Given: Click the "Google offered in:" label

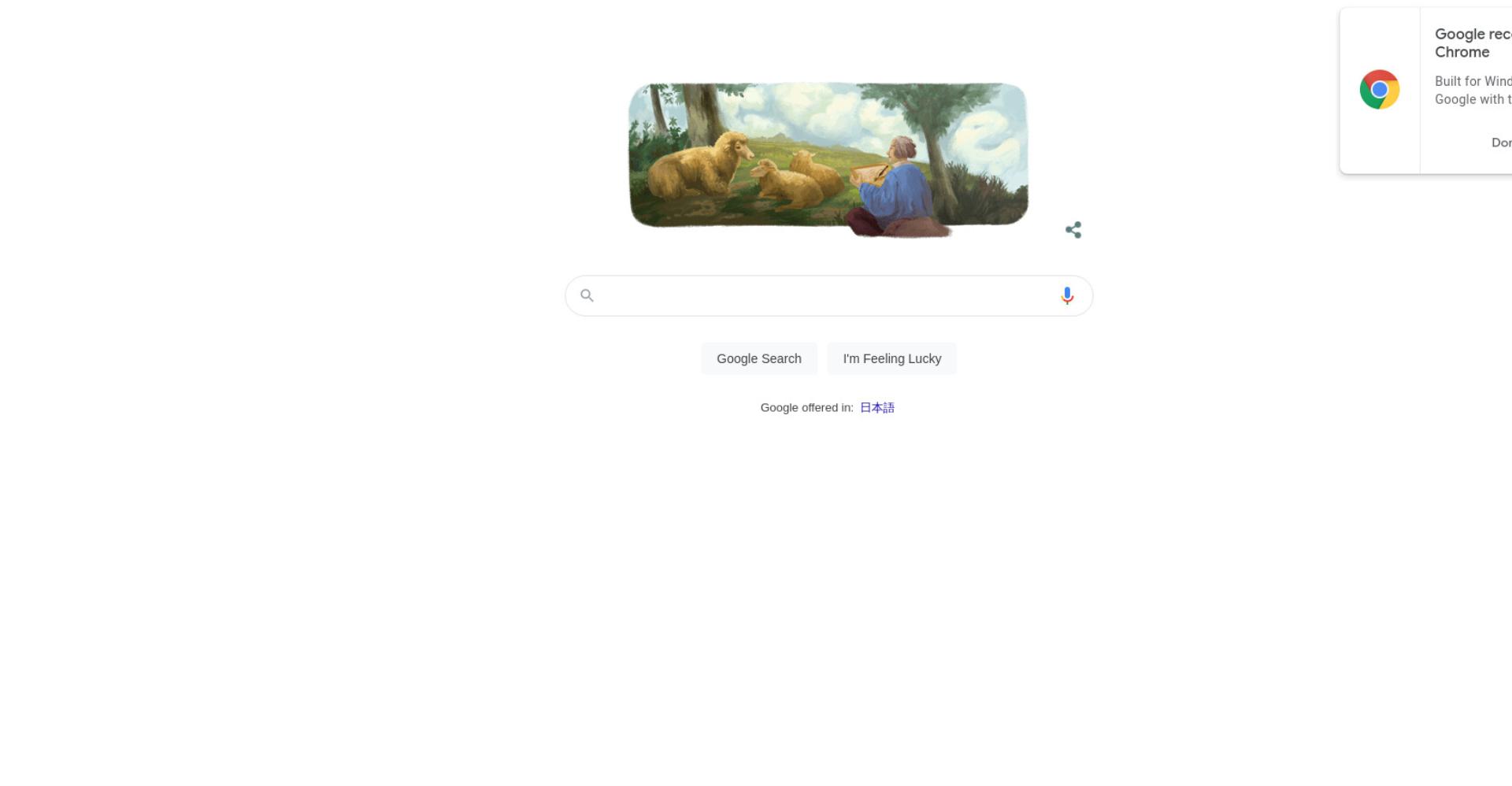Looking at the screenshot, I should (x=807, y=408).
